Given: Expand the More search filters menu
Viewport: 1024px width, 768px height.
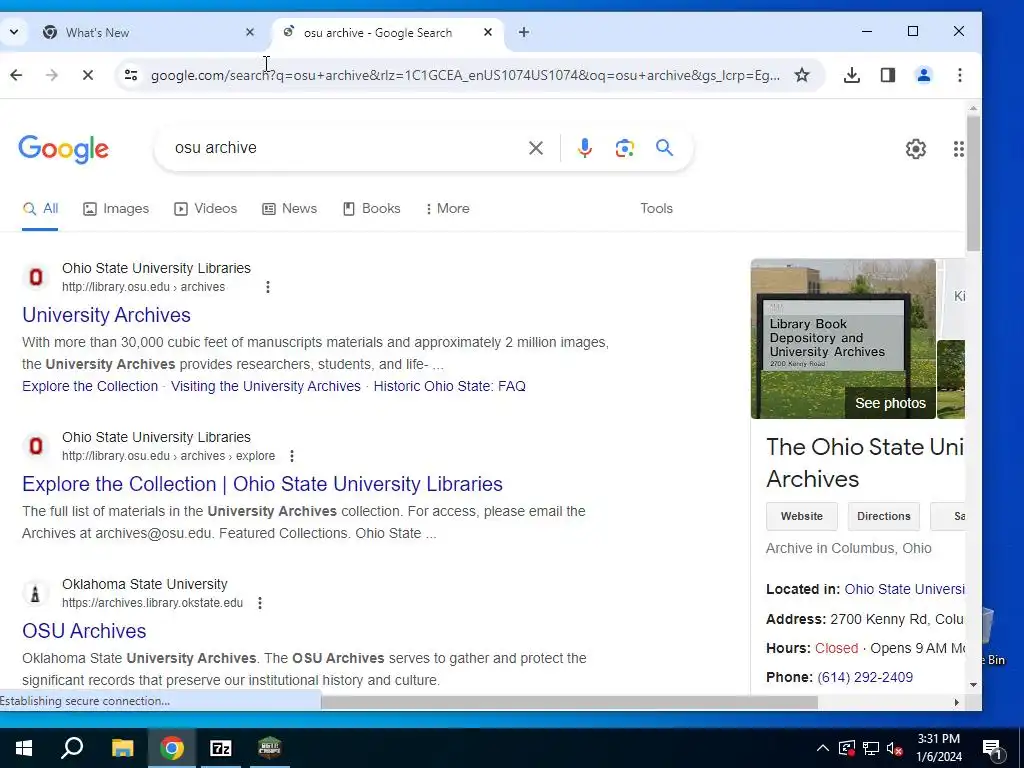Looking at the screenshot, I should point(448,208).
